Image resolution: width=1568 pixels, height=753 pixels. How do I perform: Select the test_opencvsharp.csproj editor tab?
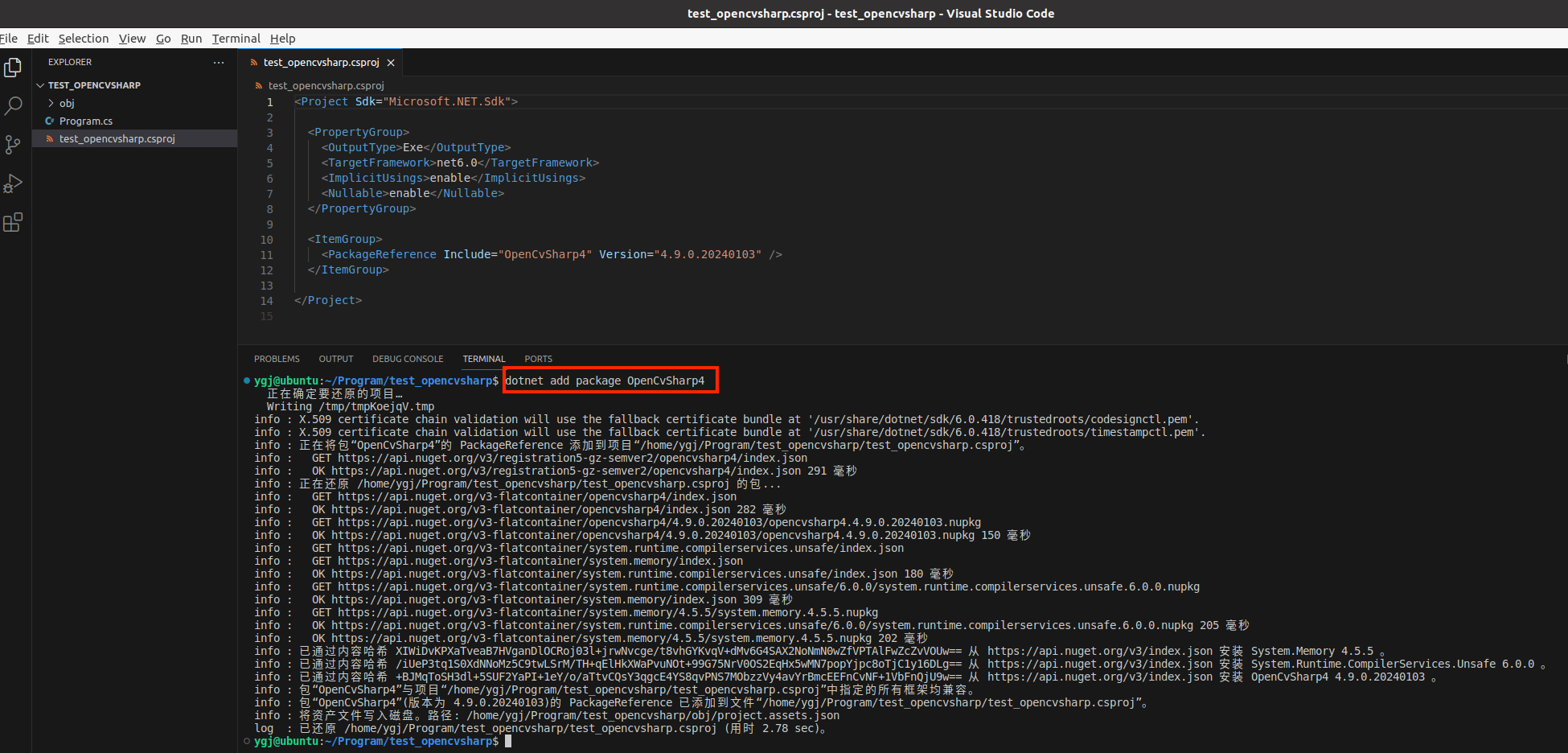point(322,63)
